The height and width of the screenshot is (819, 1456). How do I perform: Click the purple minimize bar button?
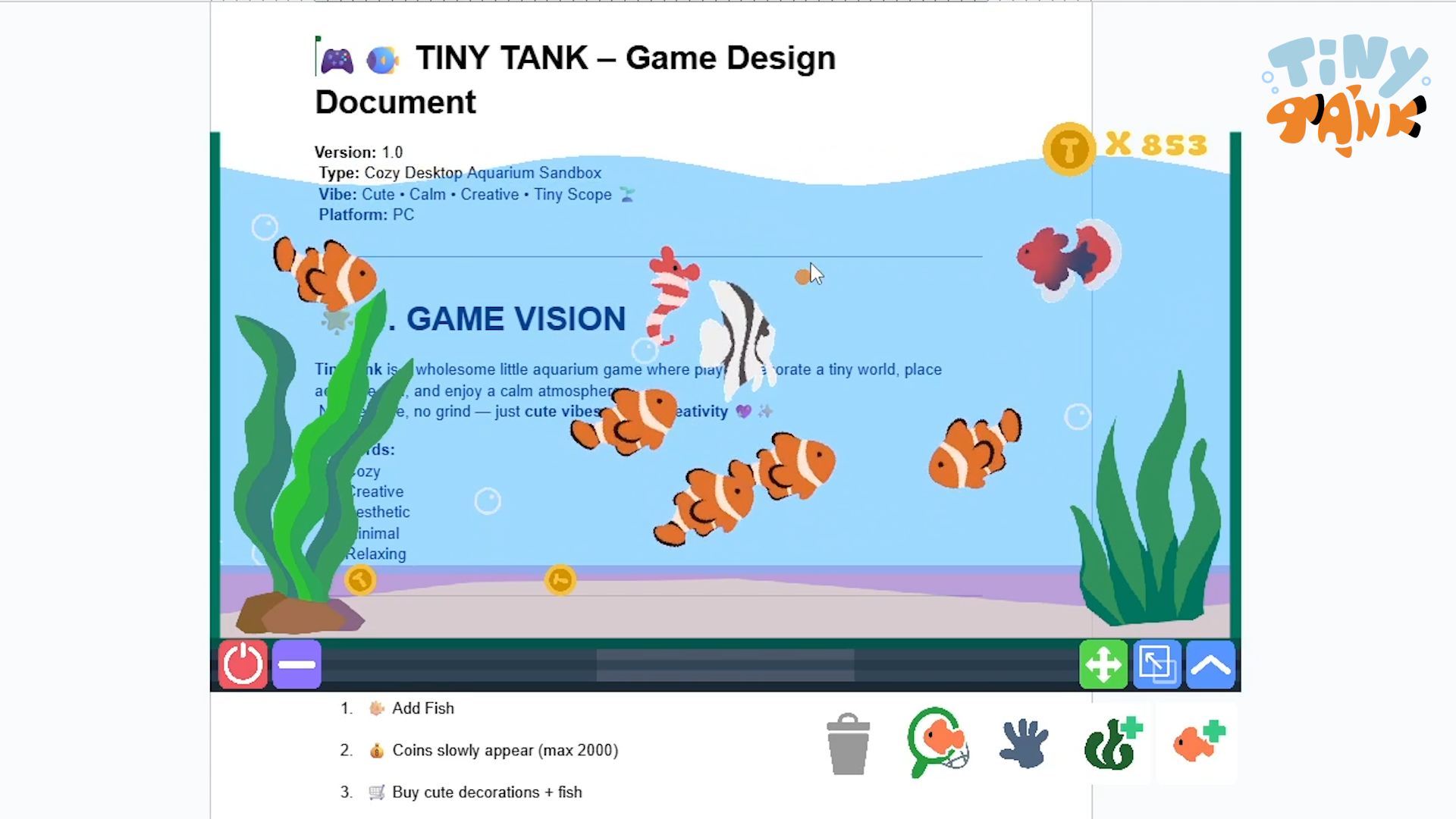point(297,665)
